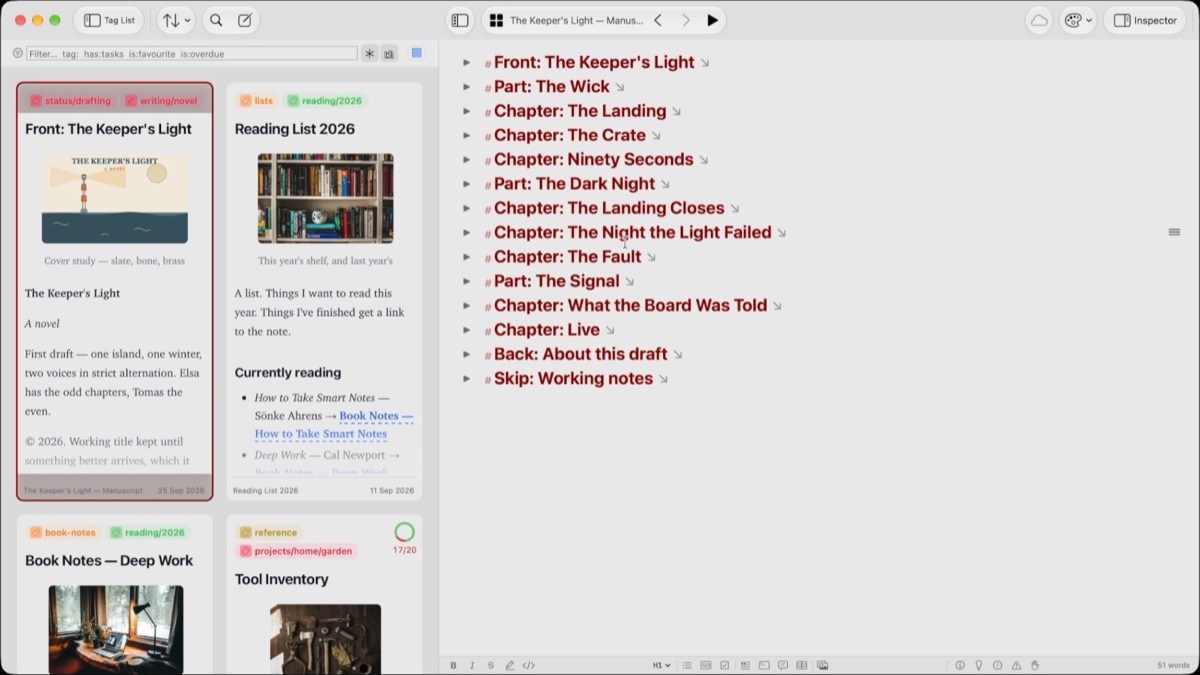Viewport: 1200px width, 675px height.
Task: Show the Tag List
Action: [x=109, y=20]
